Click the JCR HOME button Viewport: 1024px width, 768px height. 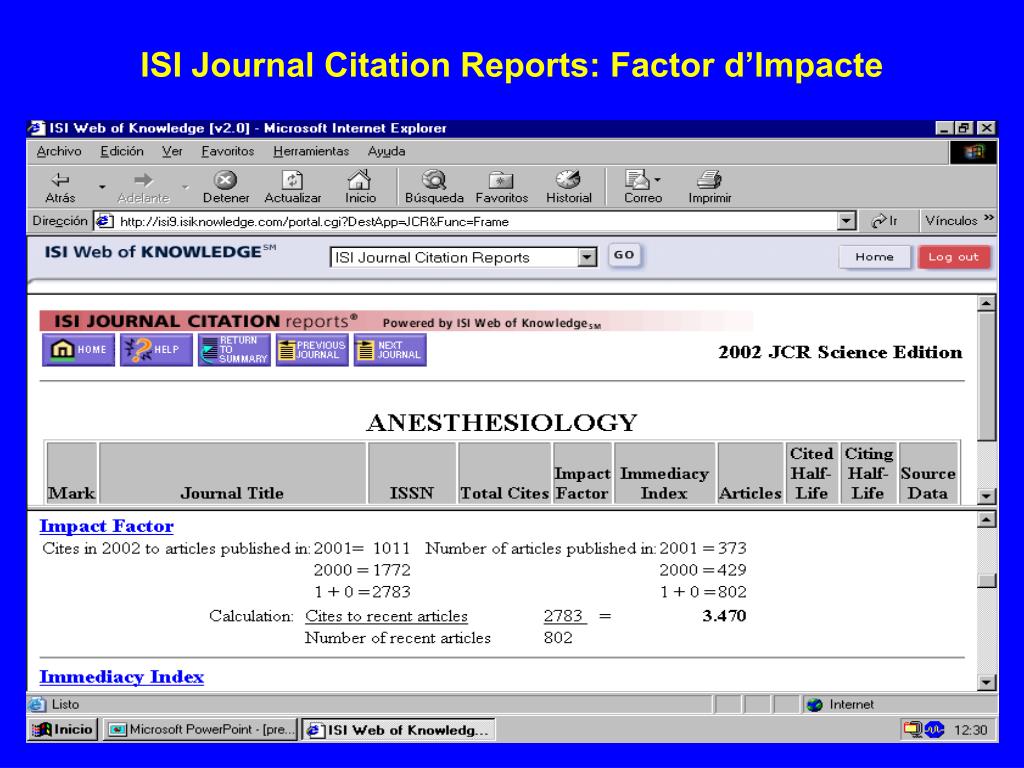pos(78,349)
